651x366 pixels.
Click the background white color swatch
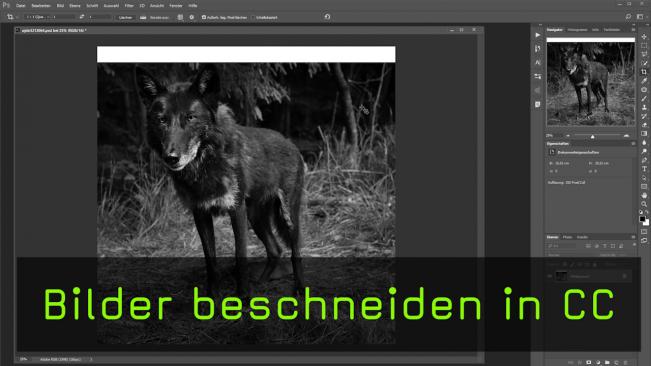pos(646,223)
